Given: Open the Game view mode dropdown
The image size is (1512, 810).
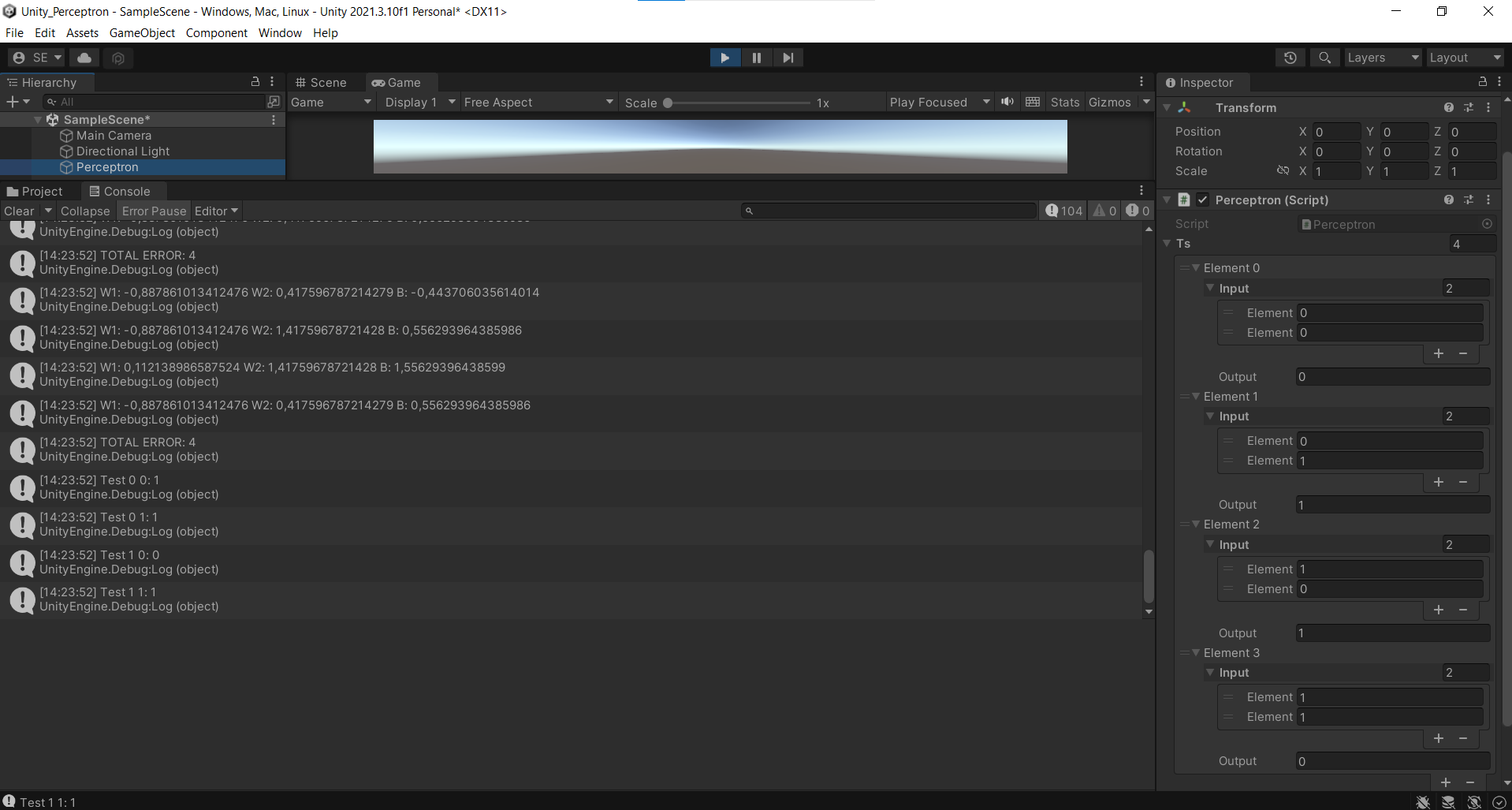Looking at the screenshot, I should pyautogui.click(x=331, y=103).
